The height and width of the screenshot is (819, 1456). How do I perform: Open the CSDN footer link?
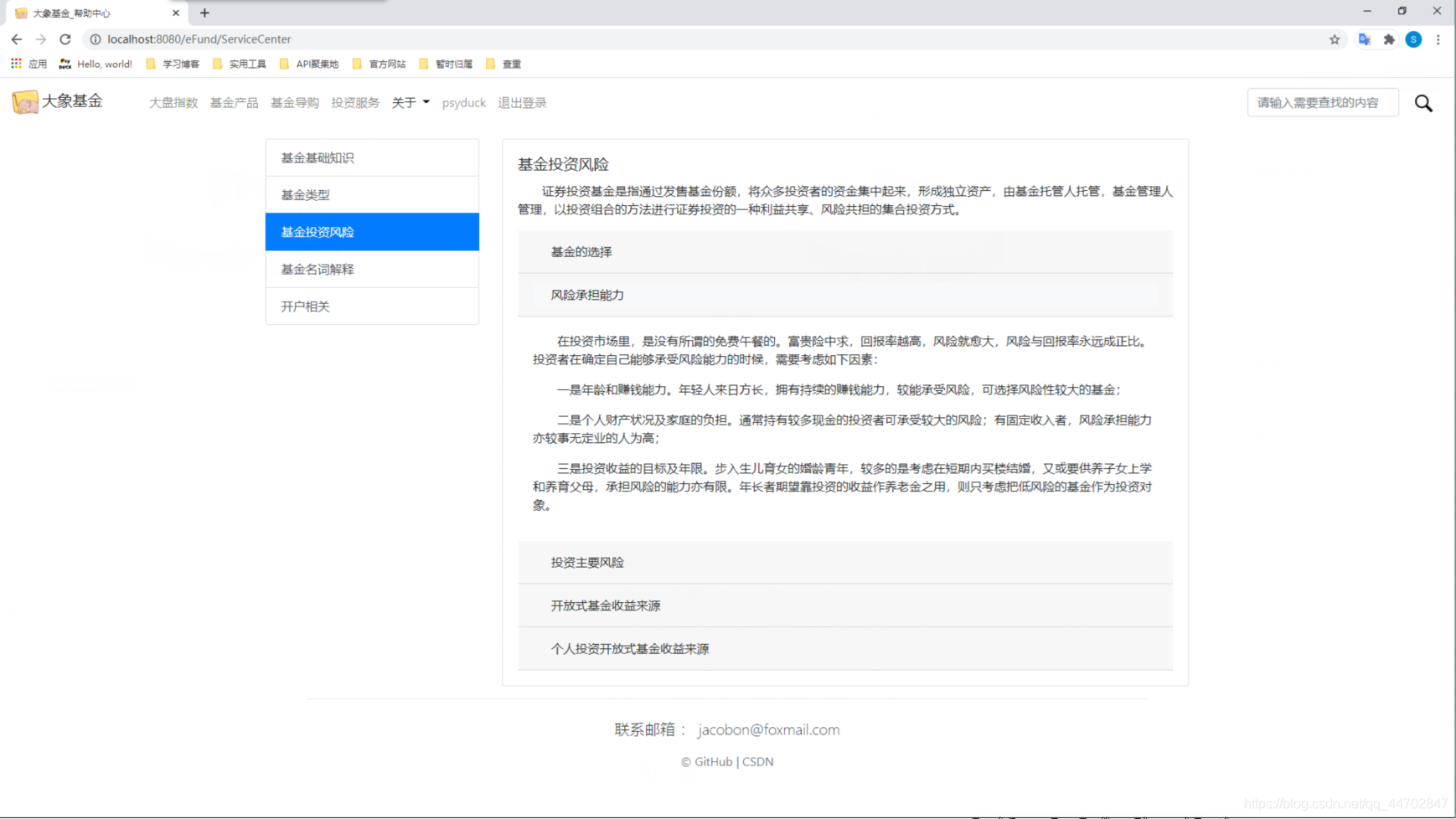[x=757, y=761]
